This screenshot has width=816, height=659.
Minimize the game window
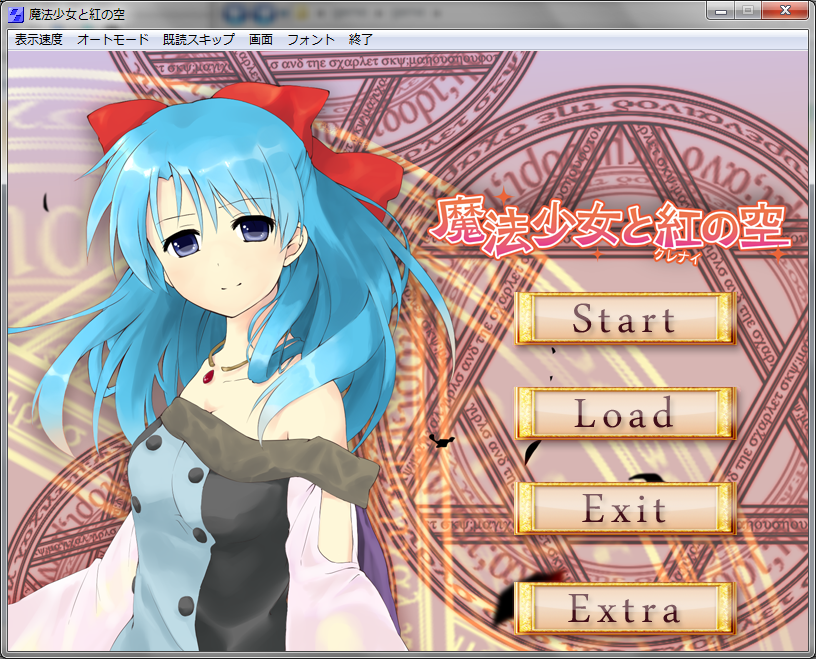coord(721,10)
